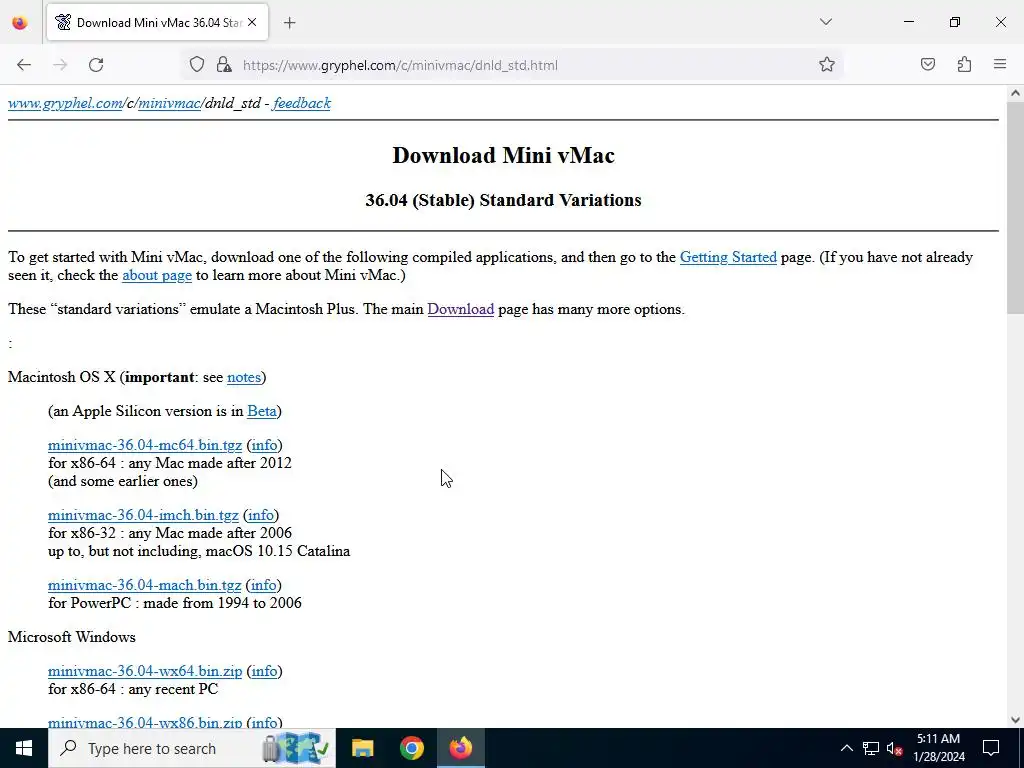Show hidden system tray icons

click(x=846, y=748)
